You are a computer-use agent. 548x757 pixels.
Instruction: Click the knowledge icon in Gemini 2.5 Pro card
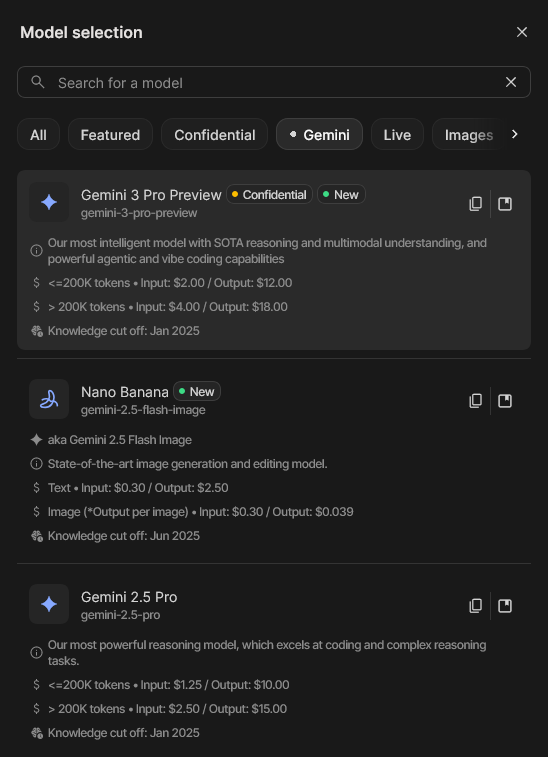click(37, 733)
